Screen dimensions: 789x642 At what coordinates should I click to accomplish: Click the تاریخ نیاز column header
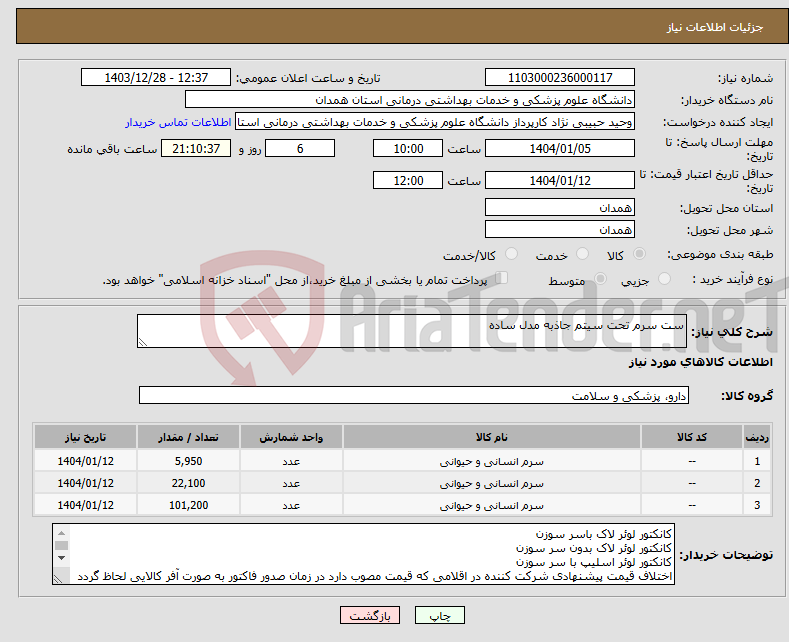[x=86, y=437]
